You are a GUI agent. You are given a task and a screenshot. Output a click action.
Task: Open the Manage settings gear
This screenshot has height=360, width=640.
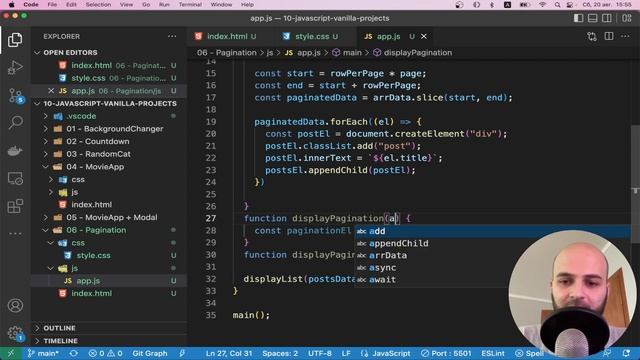(x=15, y=333)
